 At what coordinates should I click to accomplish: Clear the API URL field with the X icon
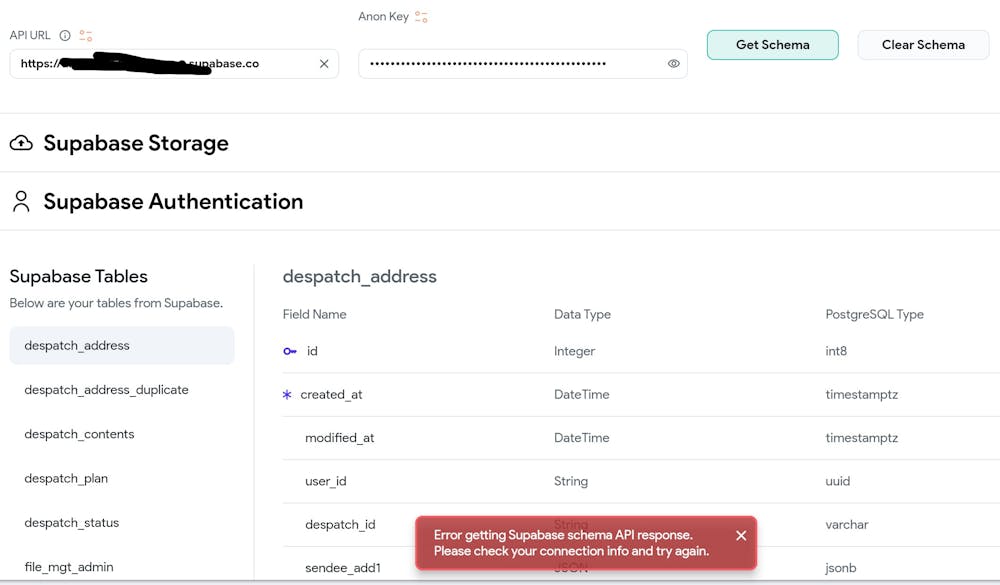pos(324,64)
